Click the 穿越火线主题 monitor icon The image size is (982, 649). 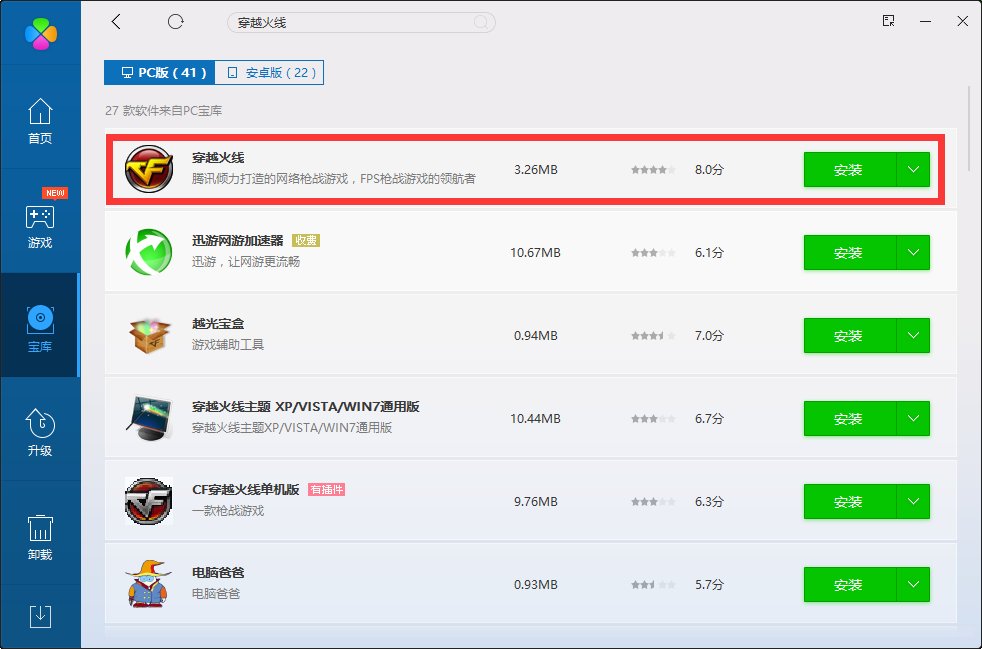(x=149, y=418)
